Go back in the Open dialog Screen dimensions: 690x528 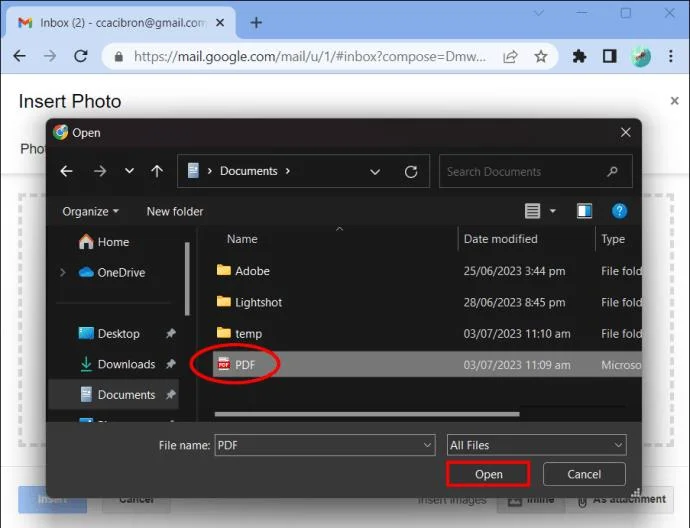pyautogui.click(x=66, y=171)
